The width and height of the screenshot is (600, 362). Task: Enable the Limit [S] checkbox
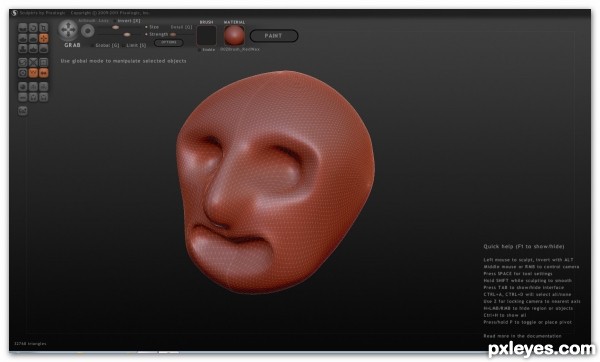(124, 45)
